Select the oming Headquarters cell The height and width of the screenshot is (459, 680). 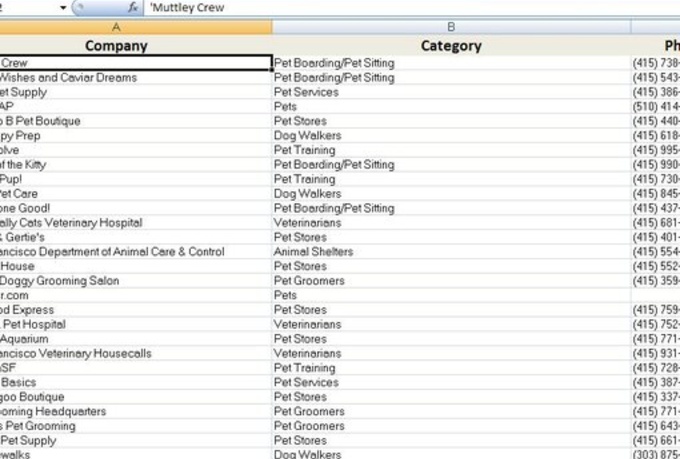click(x=136, y=411)
